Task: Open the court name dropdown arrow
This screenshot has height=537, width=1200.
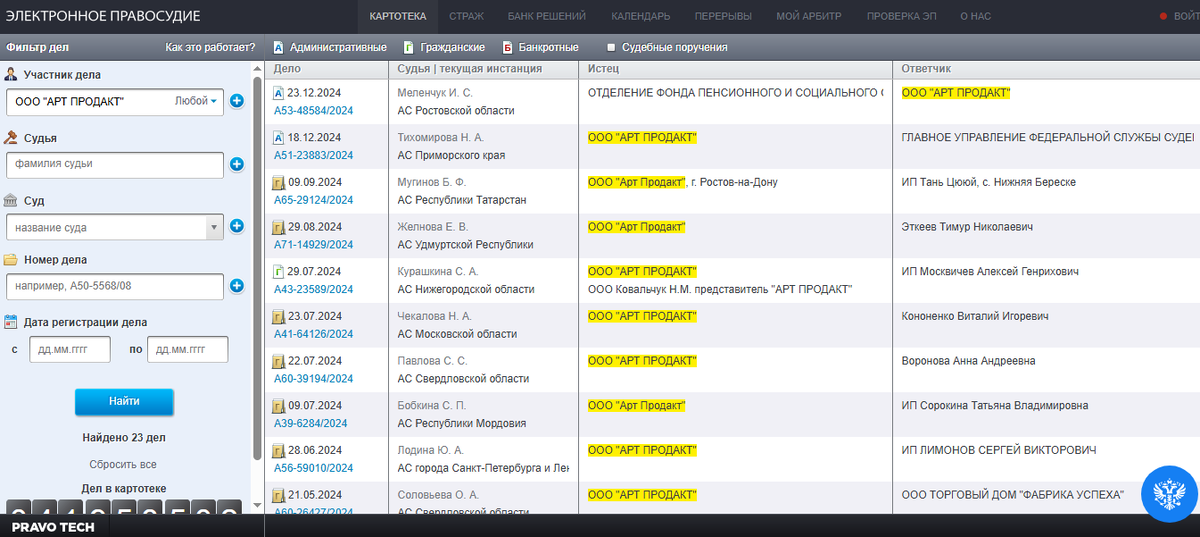Action: [x=214, y=227]
